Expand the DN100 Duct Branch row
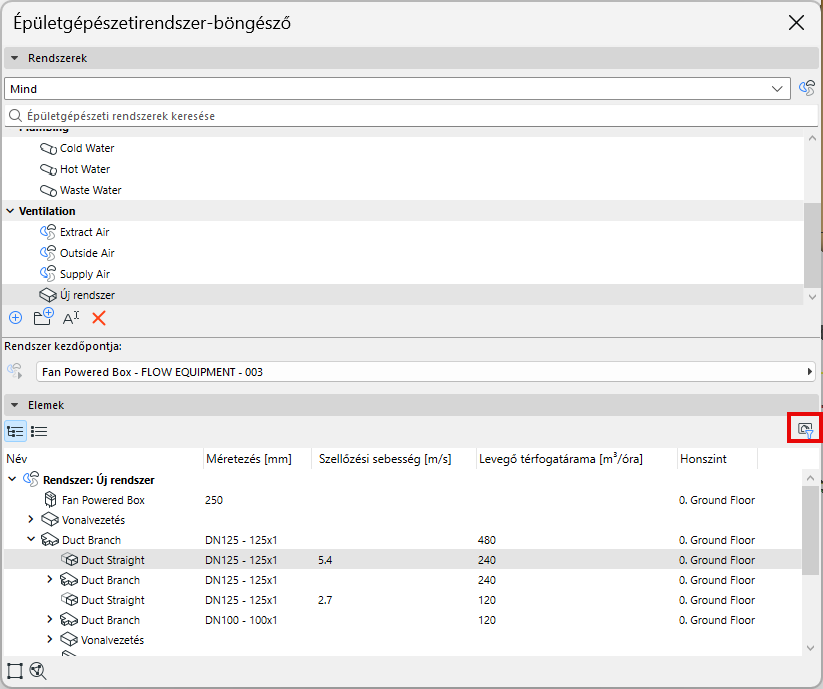Viewport: 823px width, 689px height. (x=50, y=620)
